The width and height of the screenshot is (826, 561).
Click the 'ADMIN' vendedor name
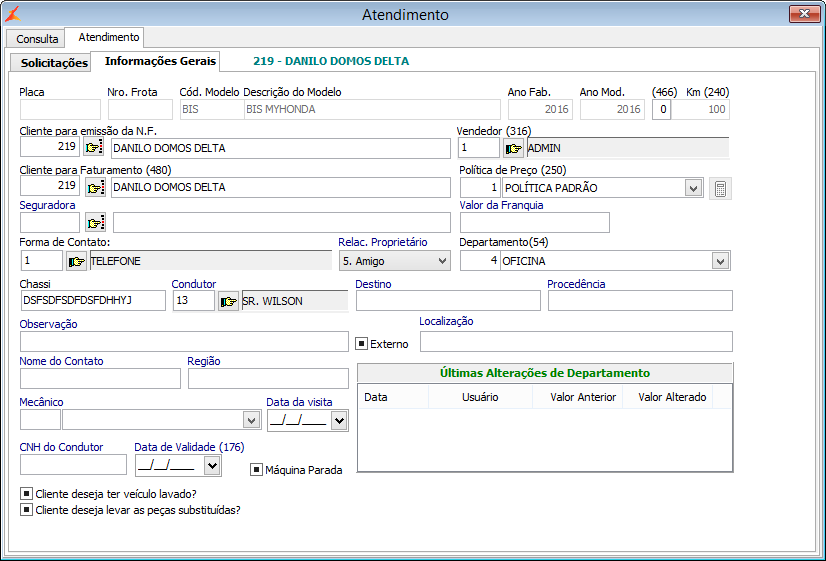[544, 149]
